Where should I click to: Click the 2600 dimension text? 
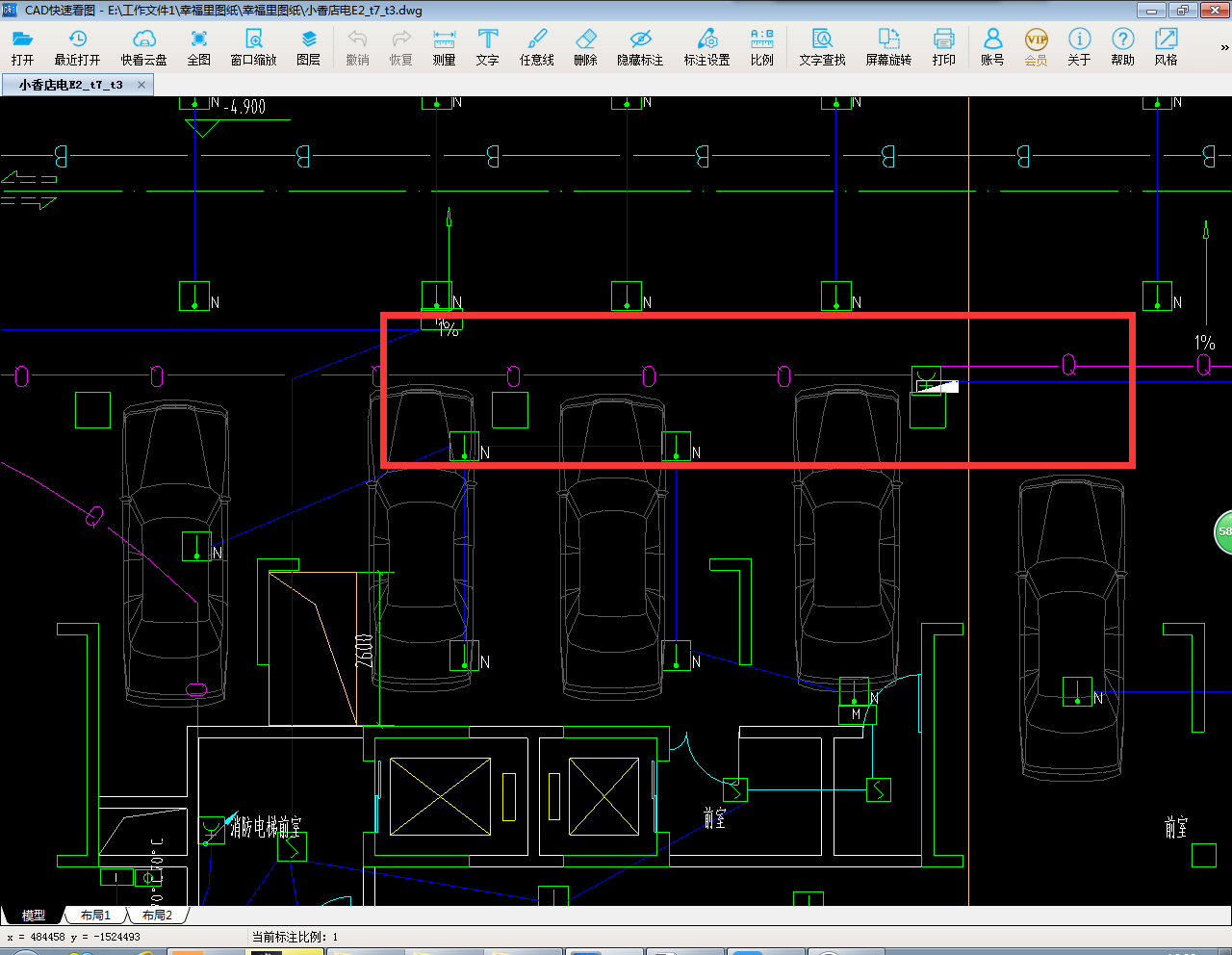pos(364,651)
